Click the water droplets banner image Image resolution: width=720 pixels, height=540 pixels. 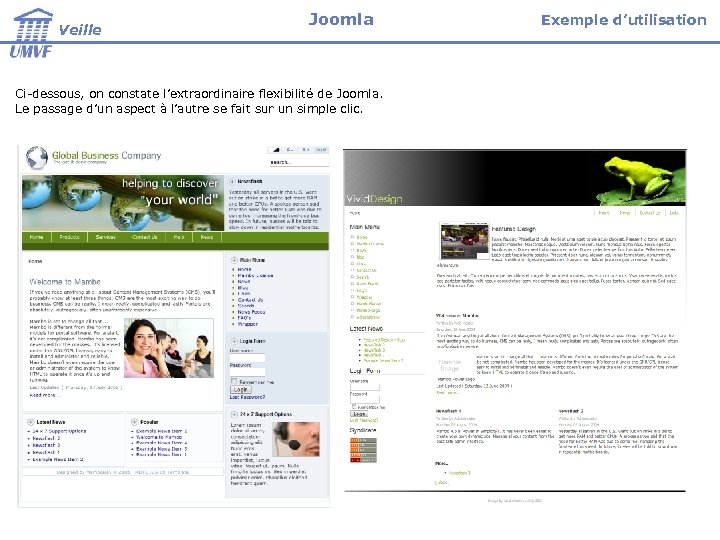[x=123, y=203]
